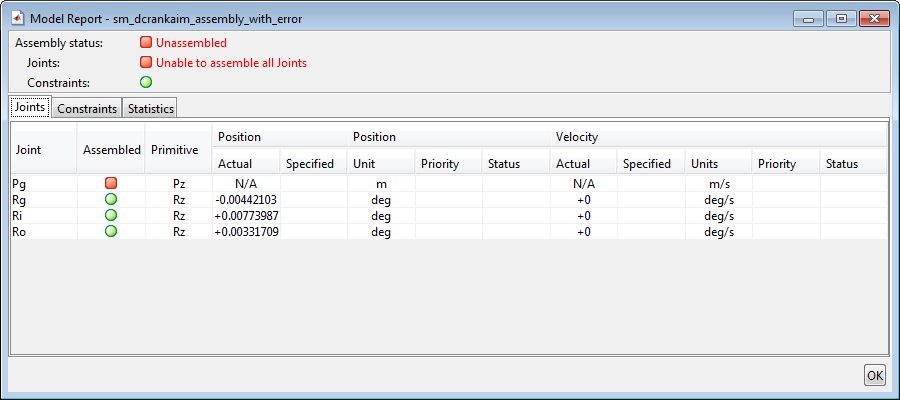The image size is (900, 400).
Task: Click Position Actual column header
Action: pos(246,164)
